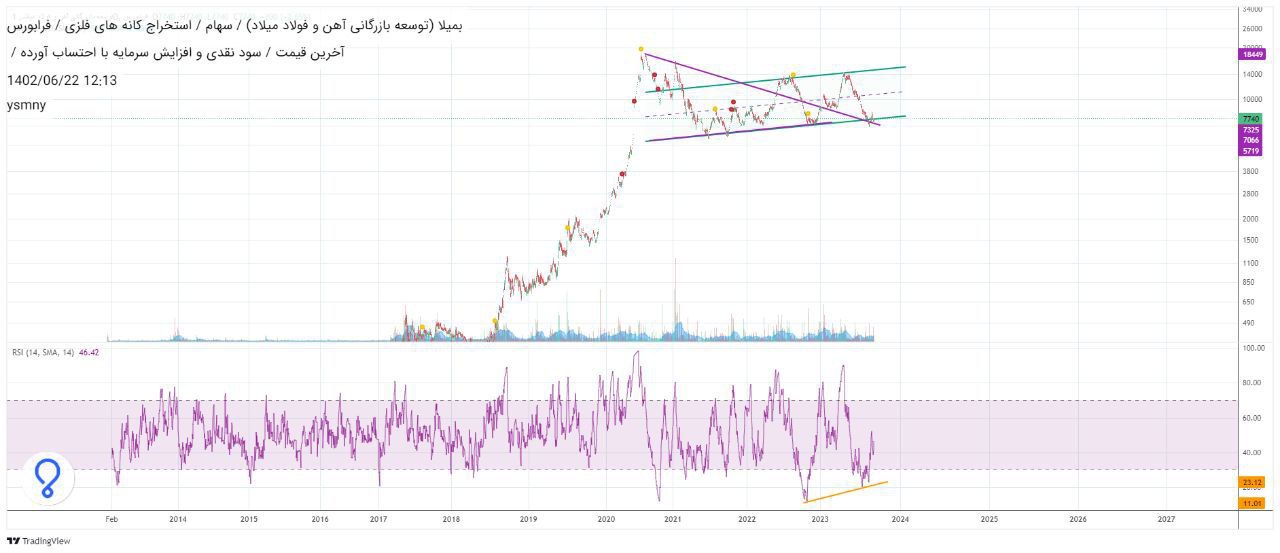Select the orange 11.01 RSI axis label
Image resolution: width=1280 pixels, height=553 pixels.
[1252, 503]
